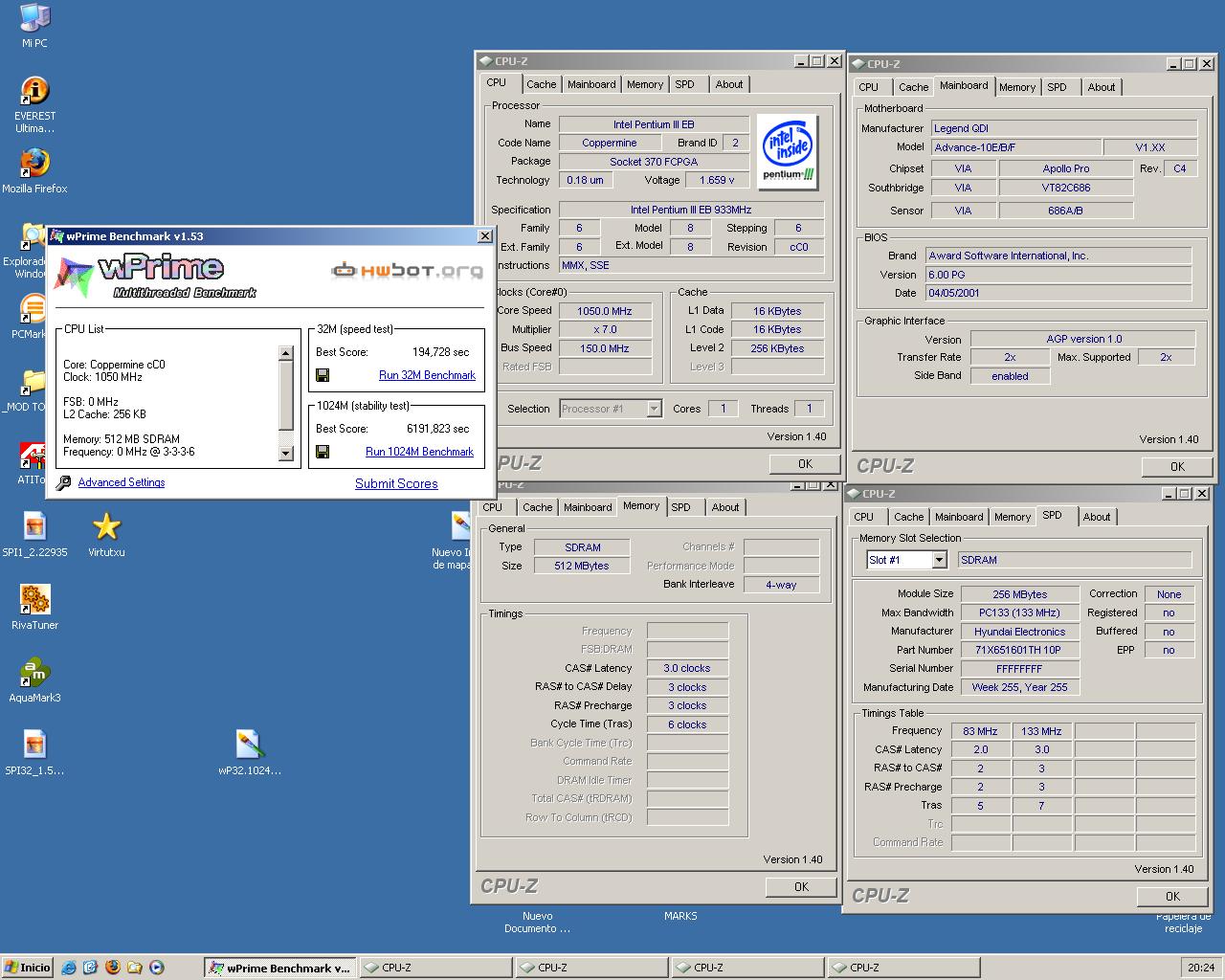Click OK in Memory CPU-Z window
The image size is (1225, 980).
pyautogui.click(x=802, y=886)
